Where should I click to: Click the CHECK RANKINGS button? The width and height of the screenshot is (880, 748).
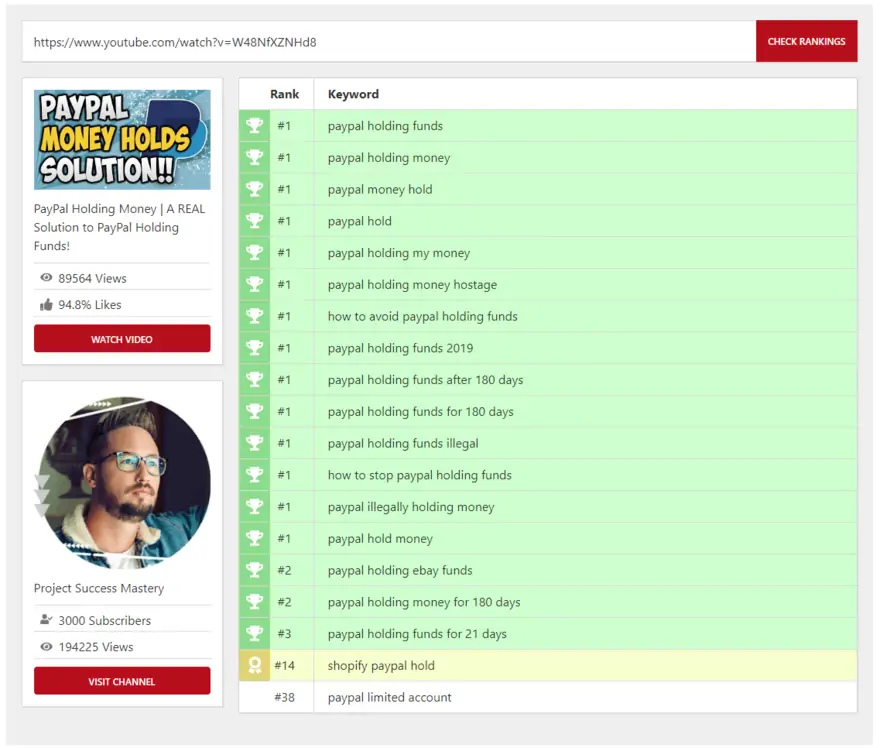click(x=806, y=41)
